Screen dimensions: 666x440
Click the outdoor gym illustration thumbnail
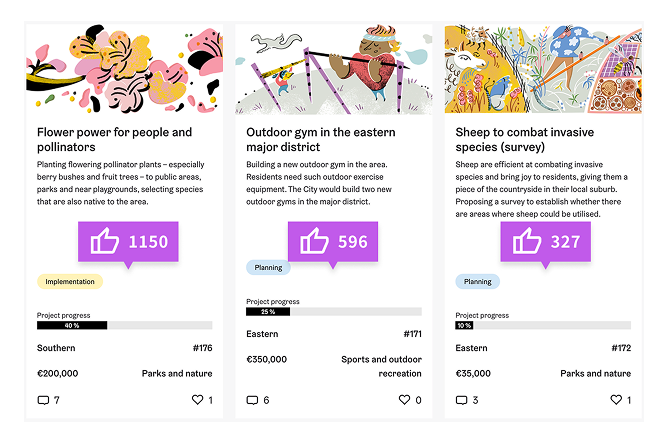[x=333, y=68]
